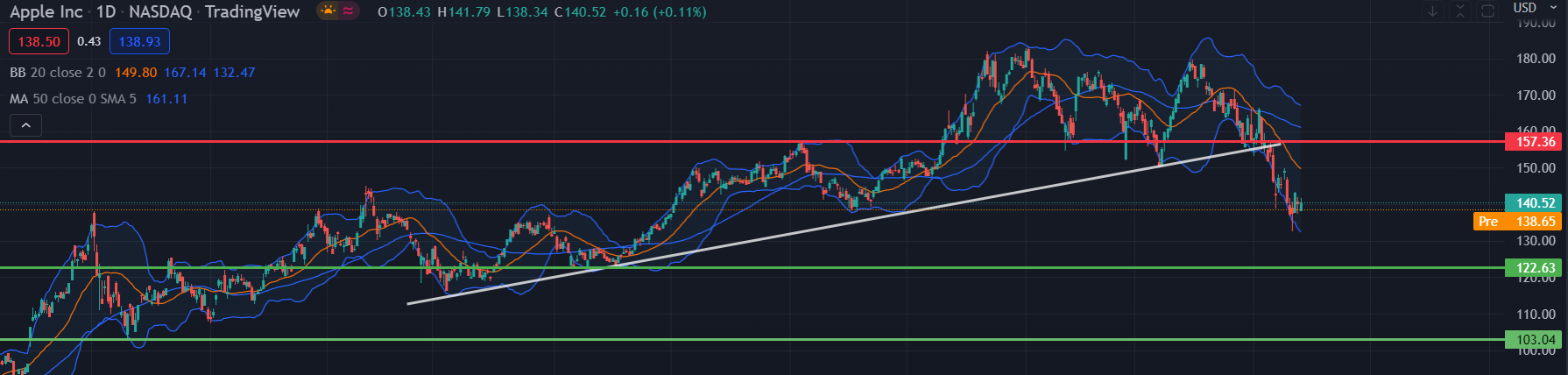Open the USD currency dropdown
This screenshot has width=1568, height=375.
coord(1536,8)
